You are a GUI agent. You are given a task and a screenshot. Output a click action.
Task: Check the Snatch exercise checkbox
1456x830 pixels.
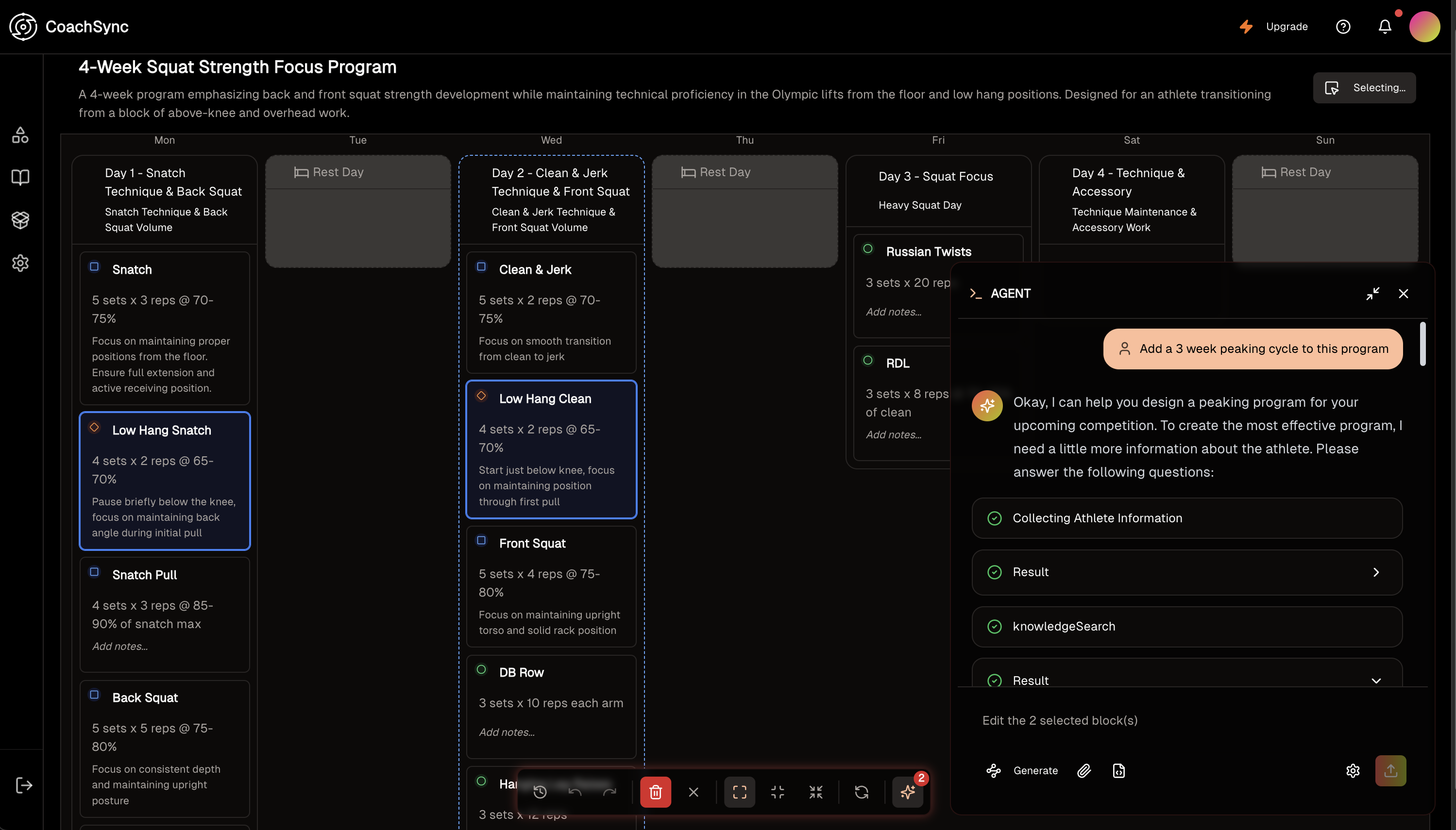pyautogui.click(x=94, y=266)
